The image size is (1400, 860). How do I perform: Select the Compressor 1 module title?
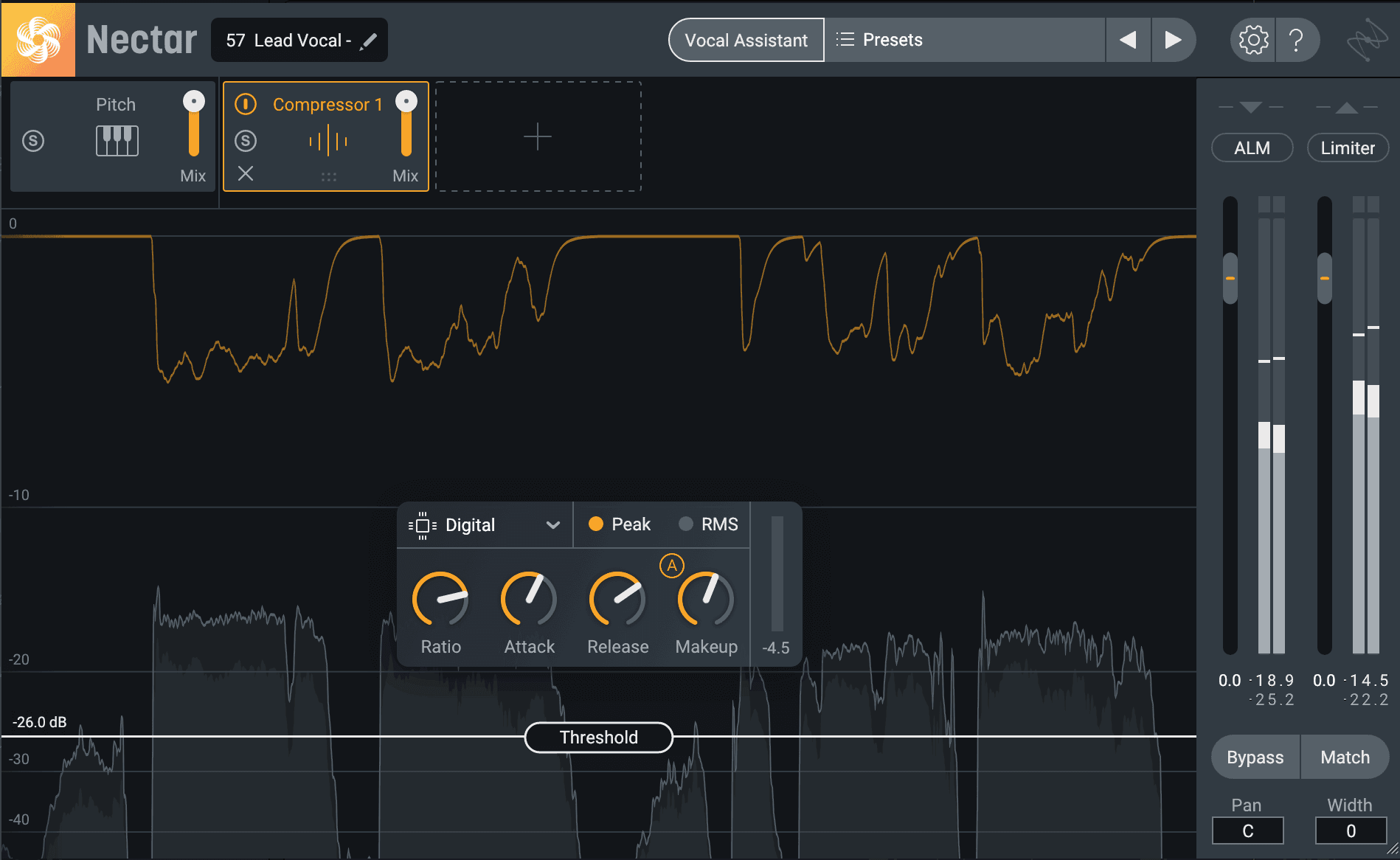pos(328,105)
